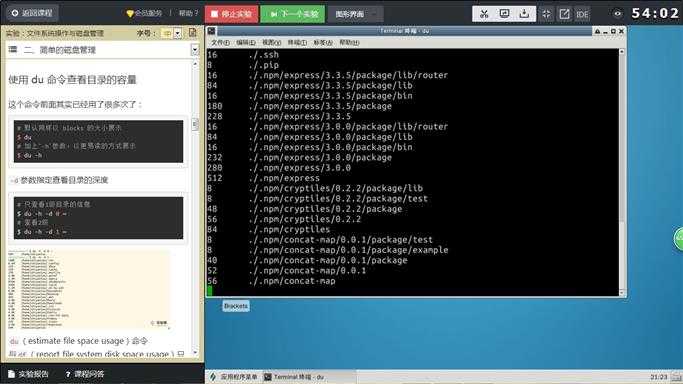Click the document icon next to font size
Screen dimensions: 683x384
click(x=193, y=33)
